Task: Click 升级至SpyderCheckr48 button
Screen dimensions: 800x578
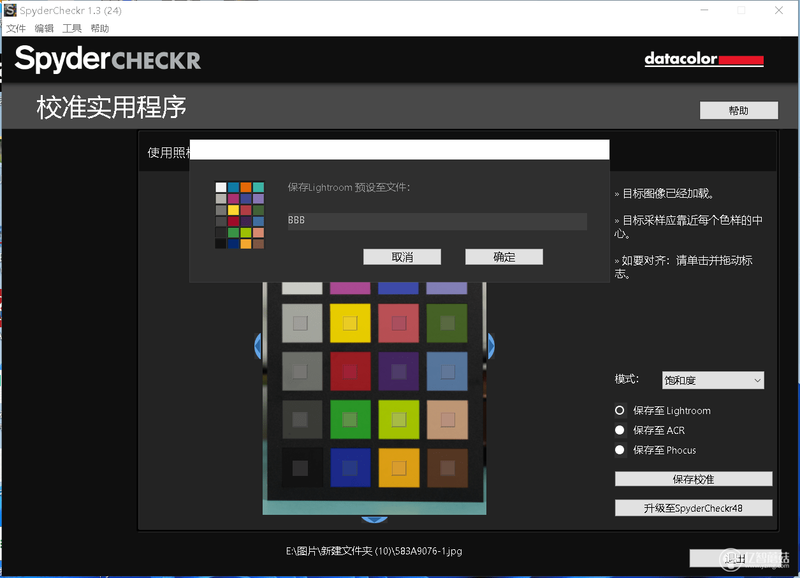Action: click(693, 508)
